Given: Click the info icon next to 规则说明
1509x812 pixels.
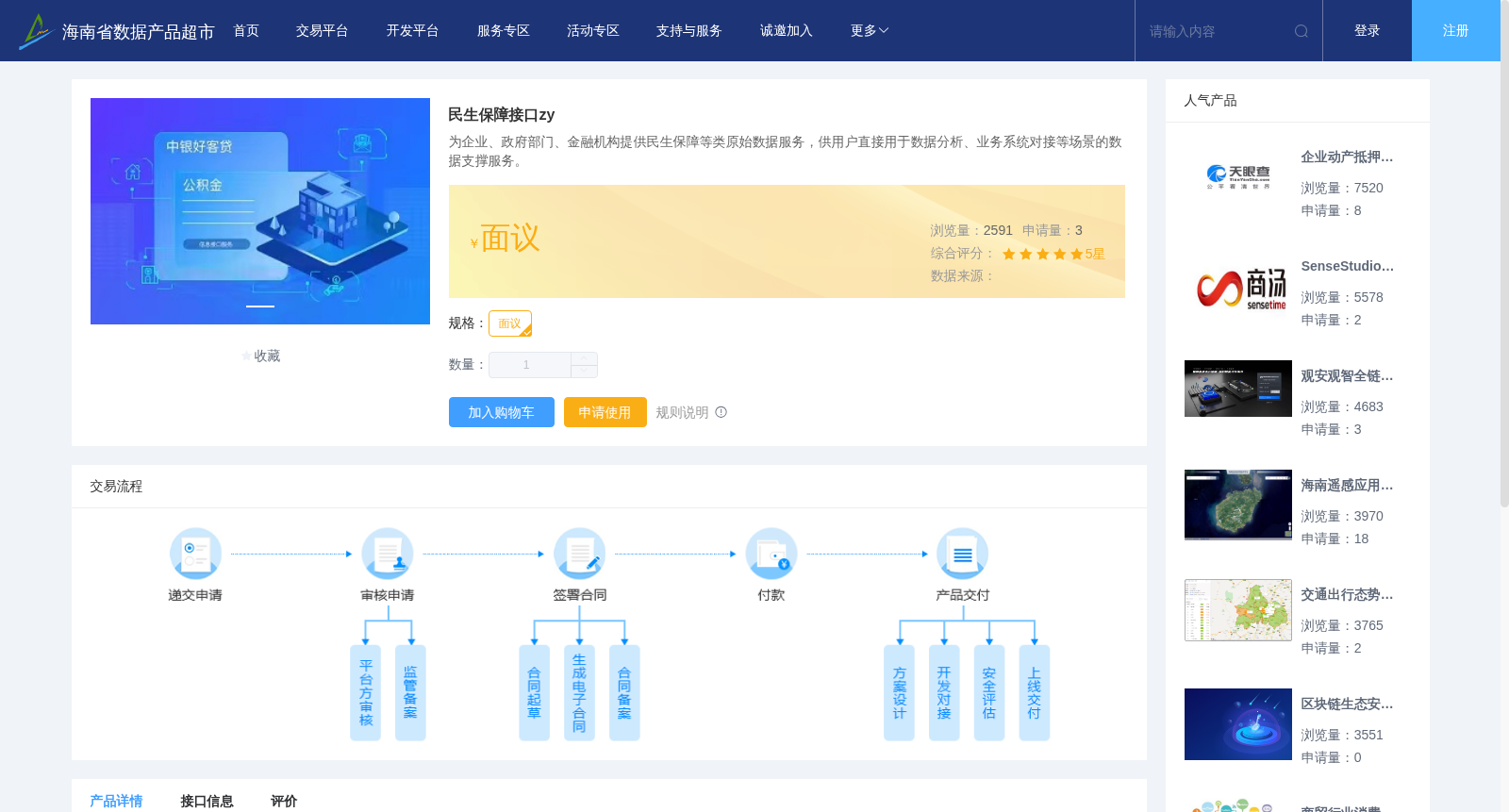Looking at the screenshot, I should tap(721, 412).
